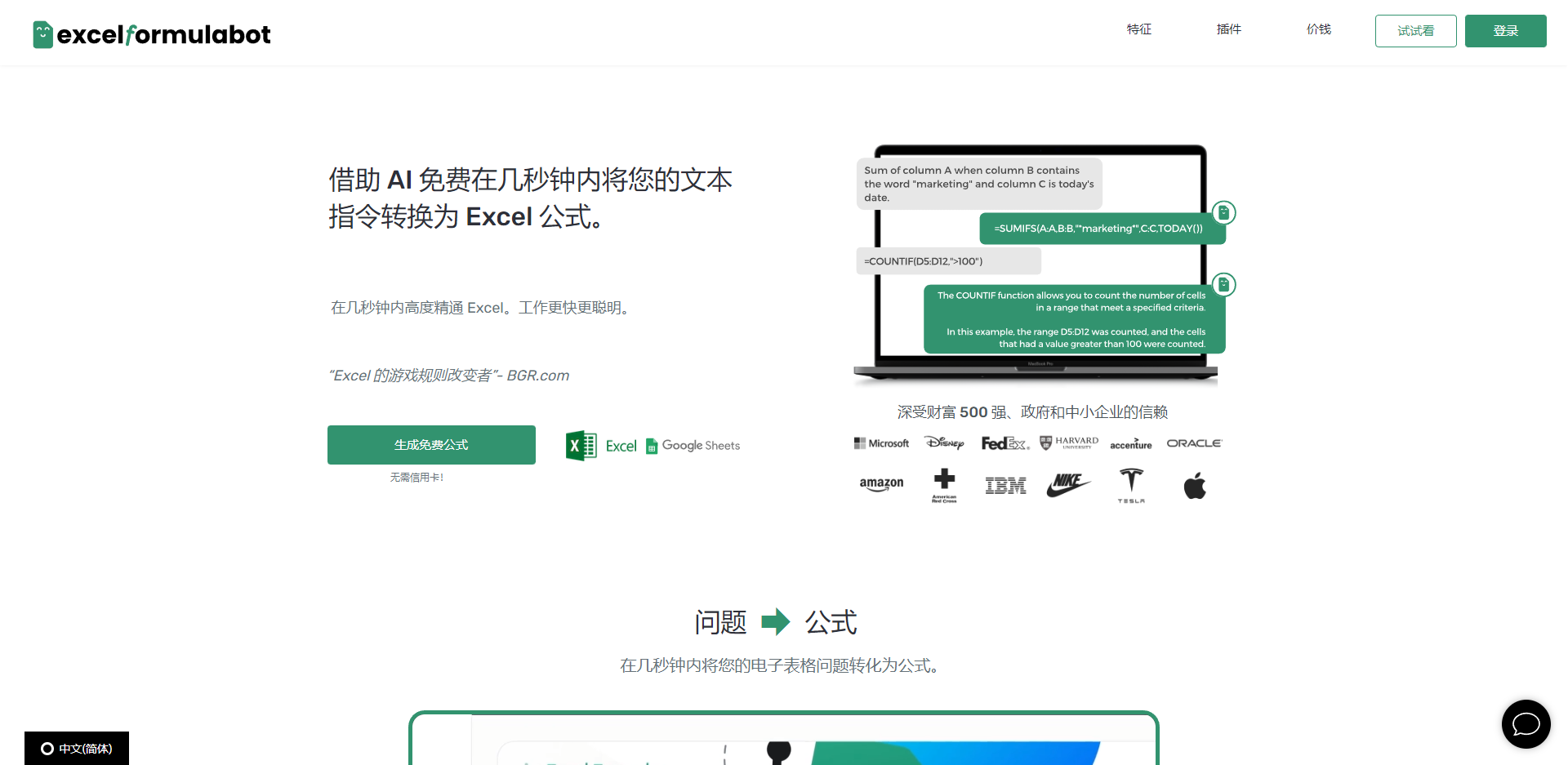Viewport: 1568px width, 765px height.
Task: Open the chat support bubble
Action: click(1526, 723)
